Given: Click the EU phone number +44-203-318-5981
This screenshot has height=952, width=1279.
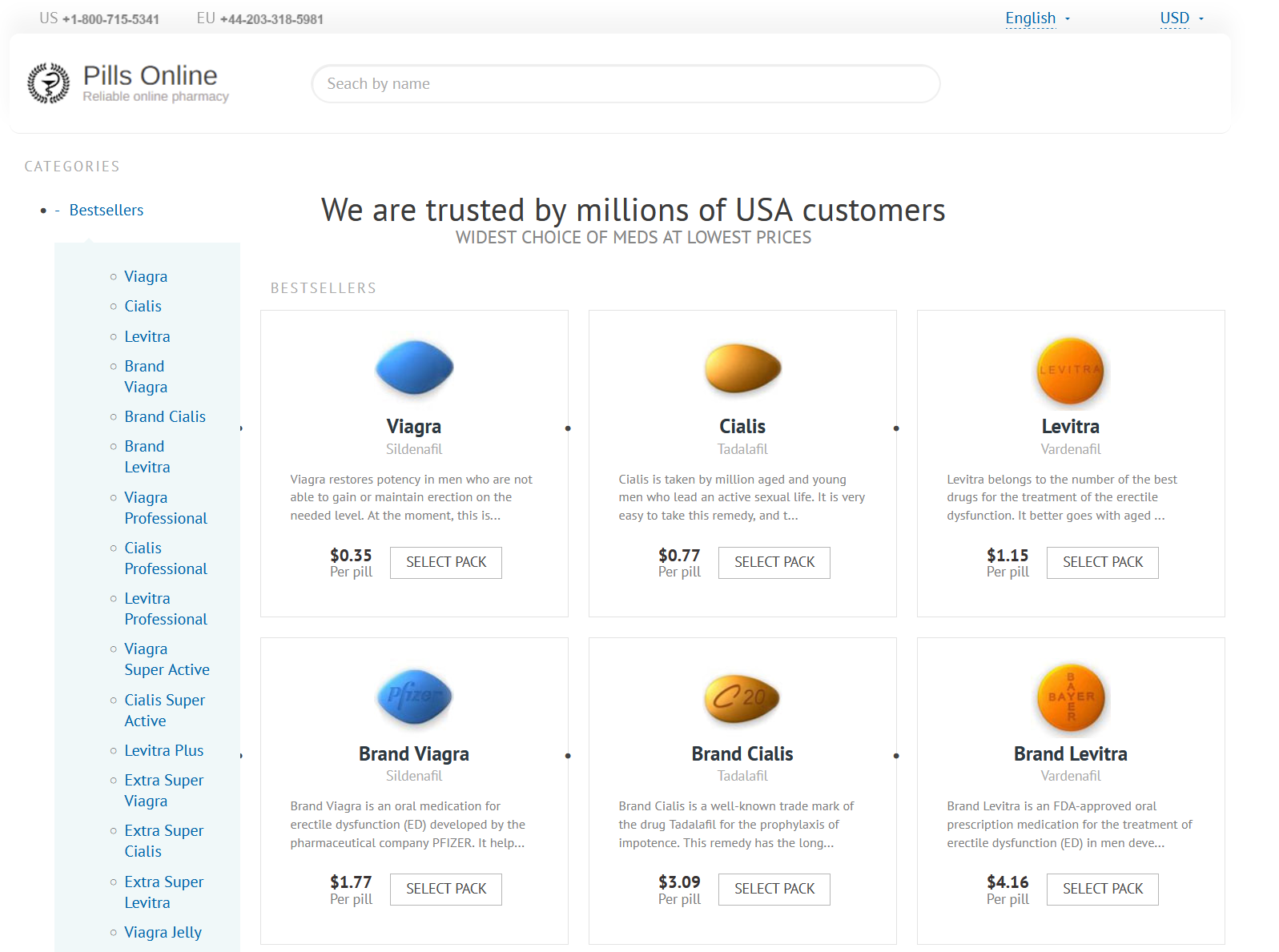Looking at the screenshot, I should (x=271, y=19).
